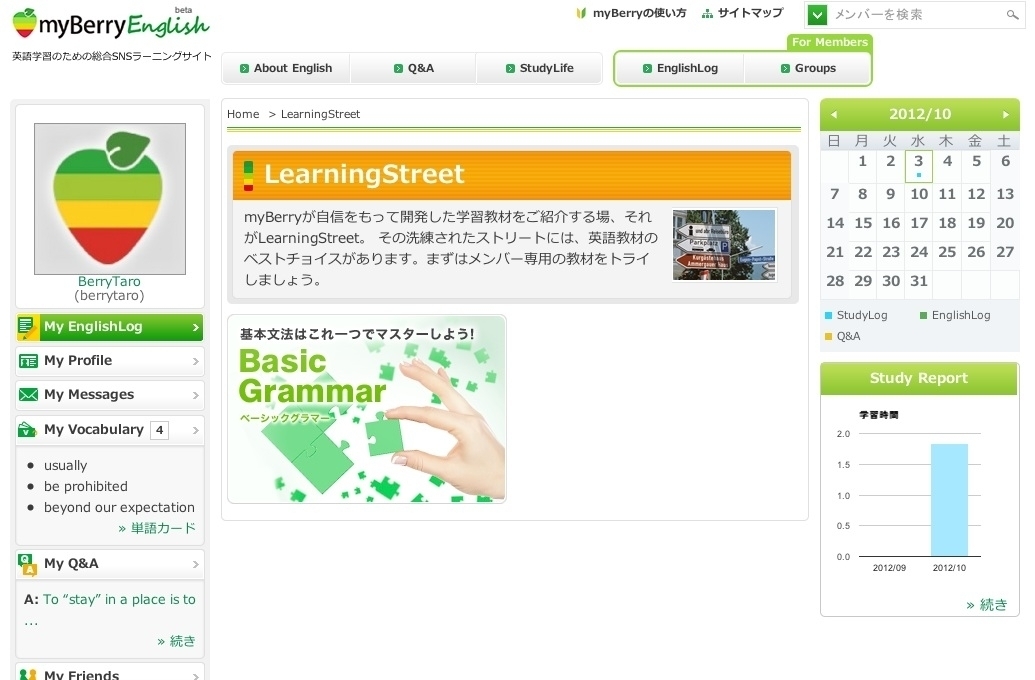This screenshot has height=680, width=1035.
Task: Open the About English menu
Action: tap(286, 68)
